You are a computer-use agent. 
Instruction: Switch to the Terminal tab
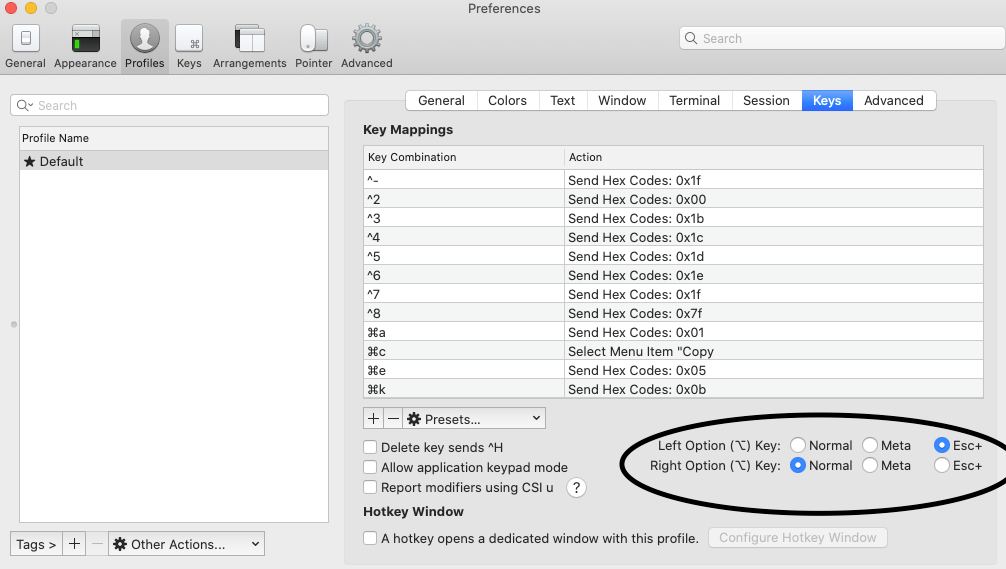pos(694,101)
